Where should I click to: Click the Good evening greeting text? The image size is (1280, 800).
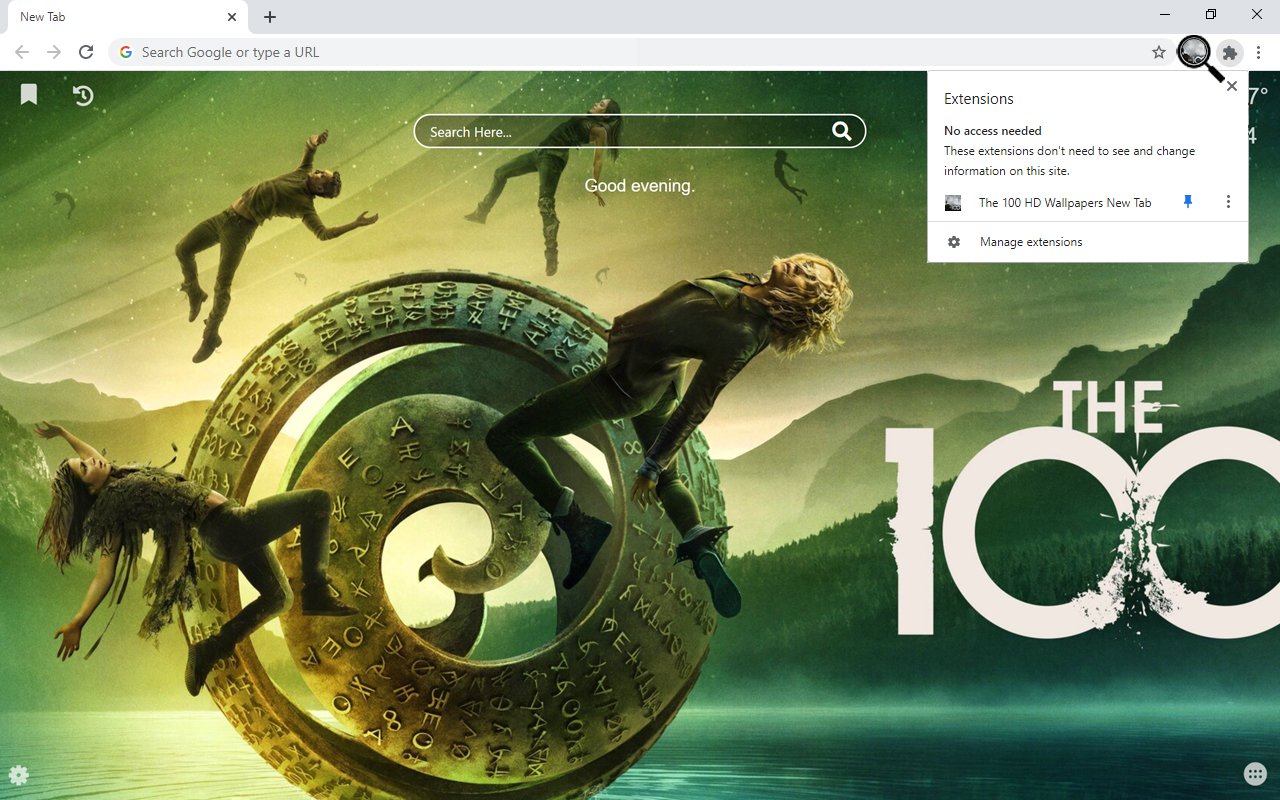pyautogui.click(x=640, y=186)
